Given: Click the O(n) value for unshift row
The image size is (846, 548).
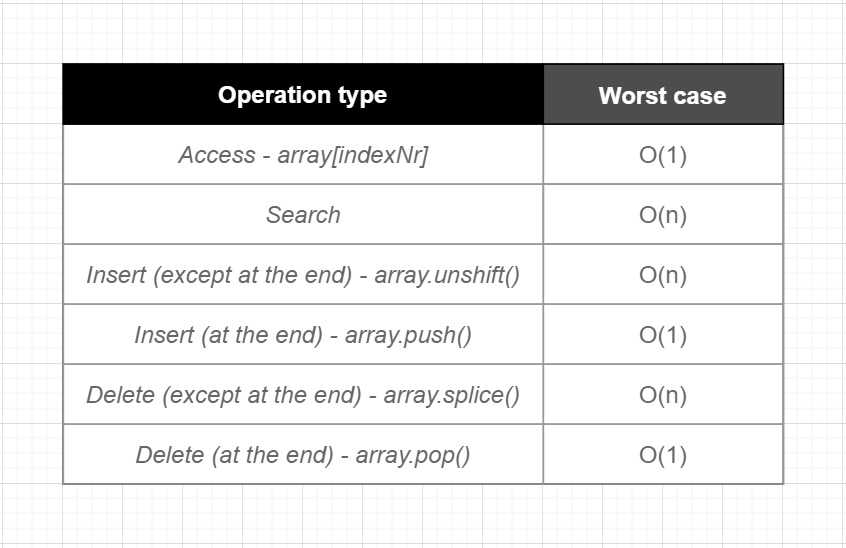Looking at the screenshot, I should pos(663,274).
